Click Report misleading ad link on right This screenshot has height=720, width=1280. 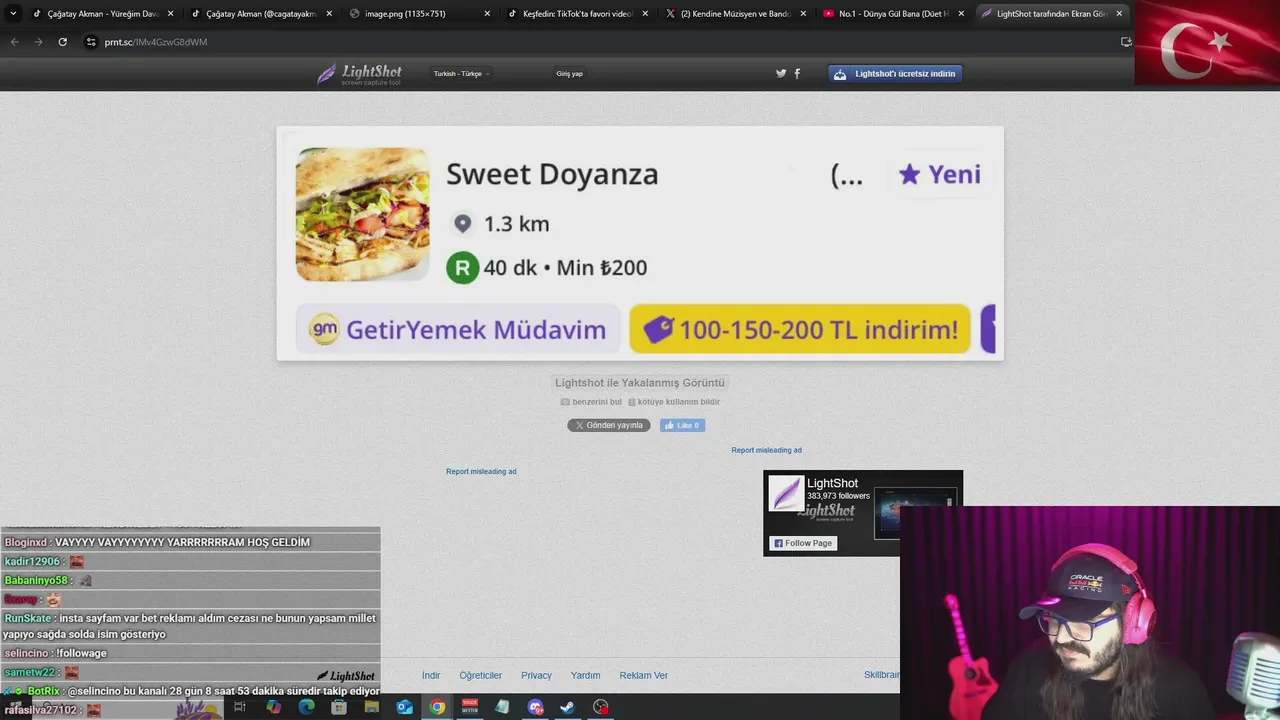tap(766, 450)
